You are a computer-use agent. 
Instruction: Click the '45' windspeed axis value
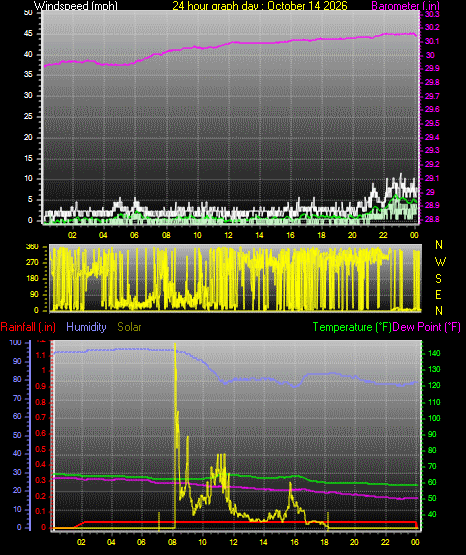(28, 34)
